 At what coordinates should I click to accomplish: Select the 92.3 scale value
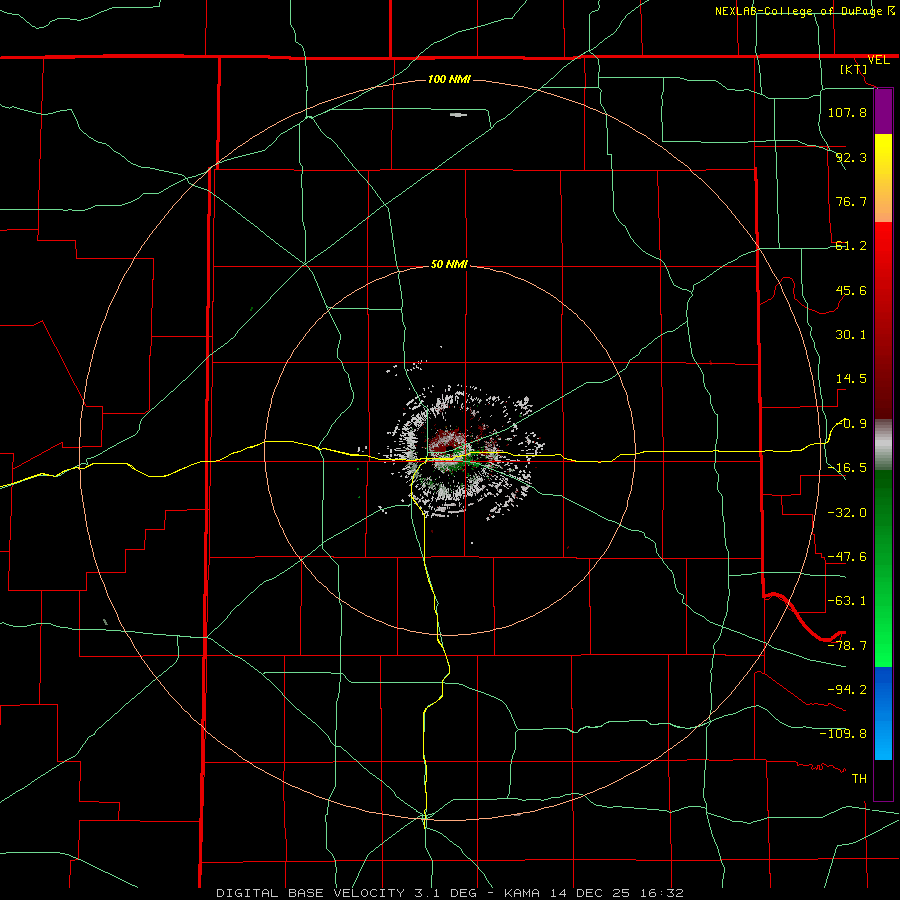point(851,157)
